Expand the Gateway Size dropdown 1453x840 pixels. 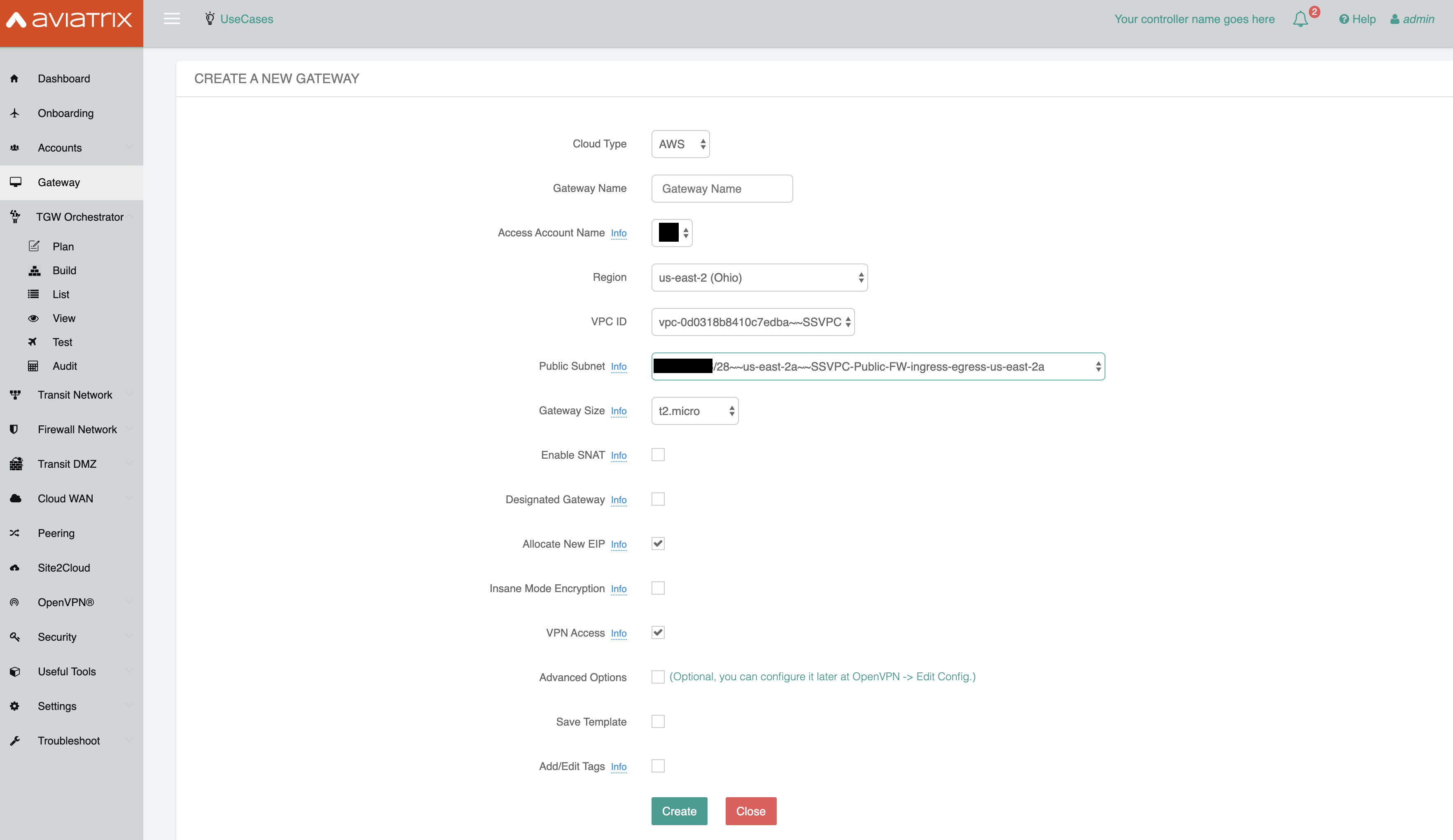tap(695, 411)
